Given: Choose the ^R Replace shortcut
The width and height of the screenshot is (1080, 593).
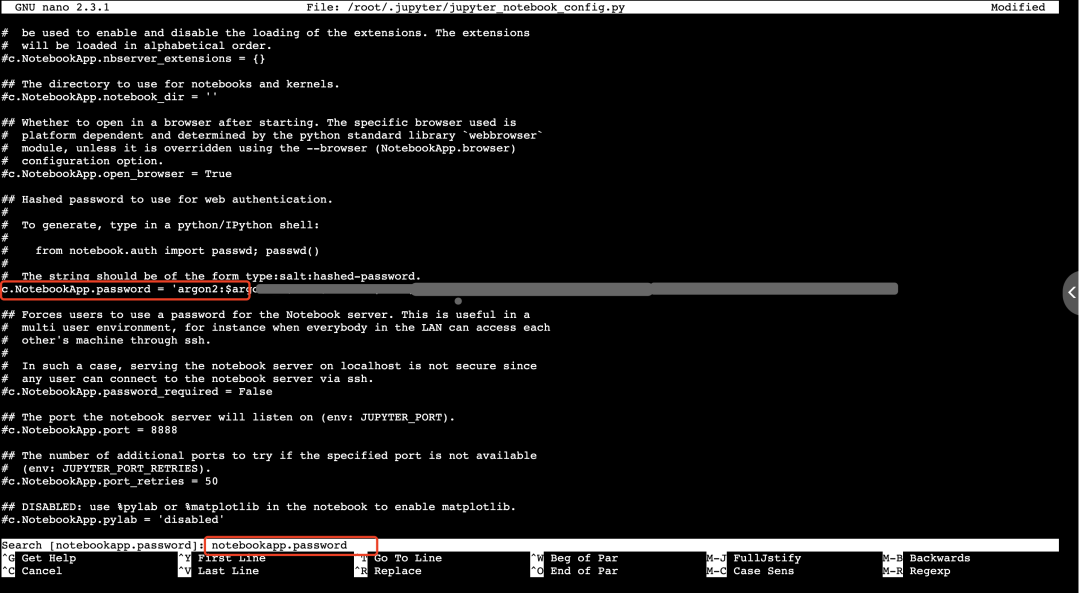Looking at the screenshot, I should [x=388, y=571].
